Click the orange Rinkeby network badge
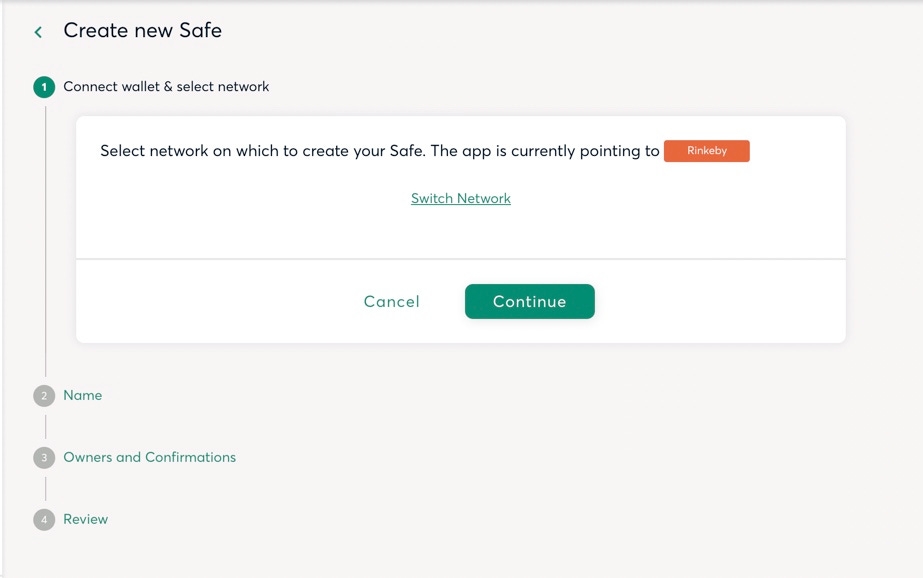The height and width of the screenshot is (578, 923). (x=706, y=151)
